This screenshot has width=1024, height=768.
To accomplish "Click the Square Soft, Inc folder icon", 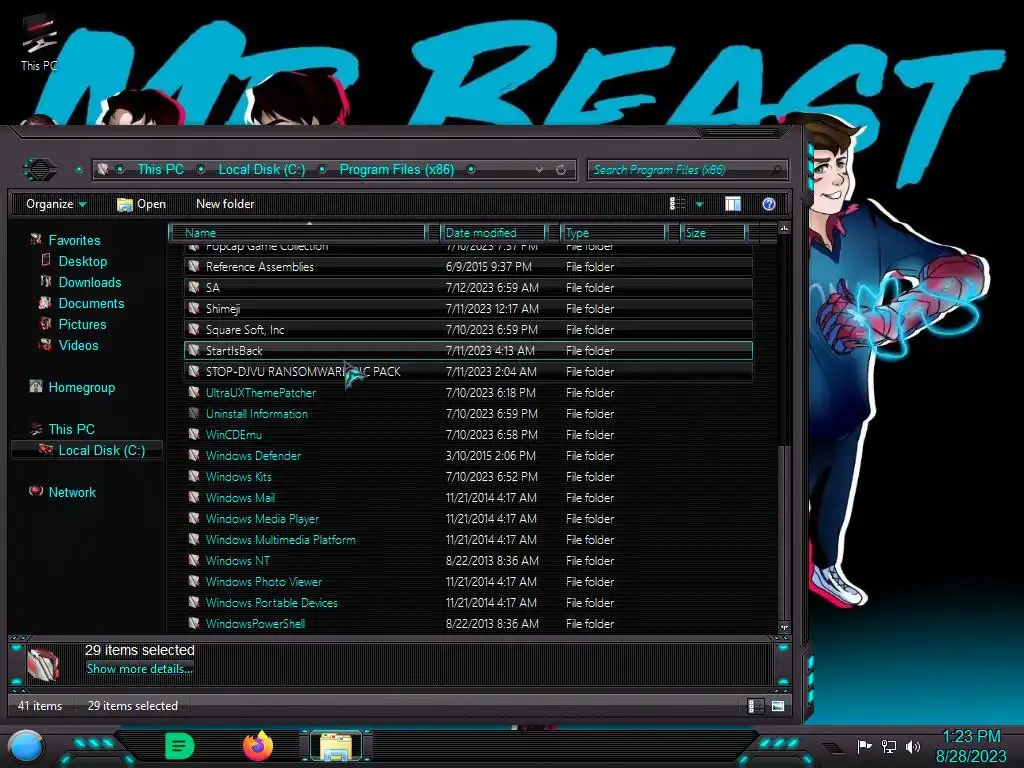I will click(x=193, y=329).
